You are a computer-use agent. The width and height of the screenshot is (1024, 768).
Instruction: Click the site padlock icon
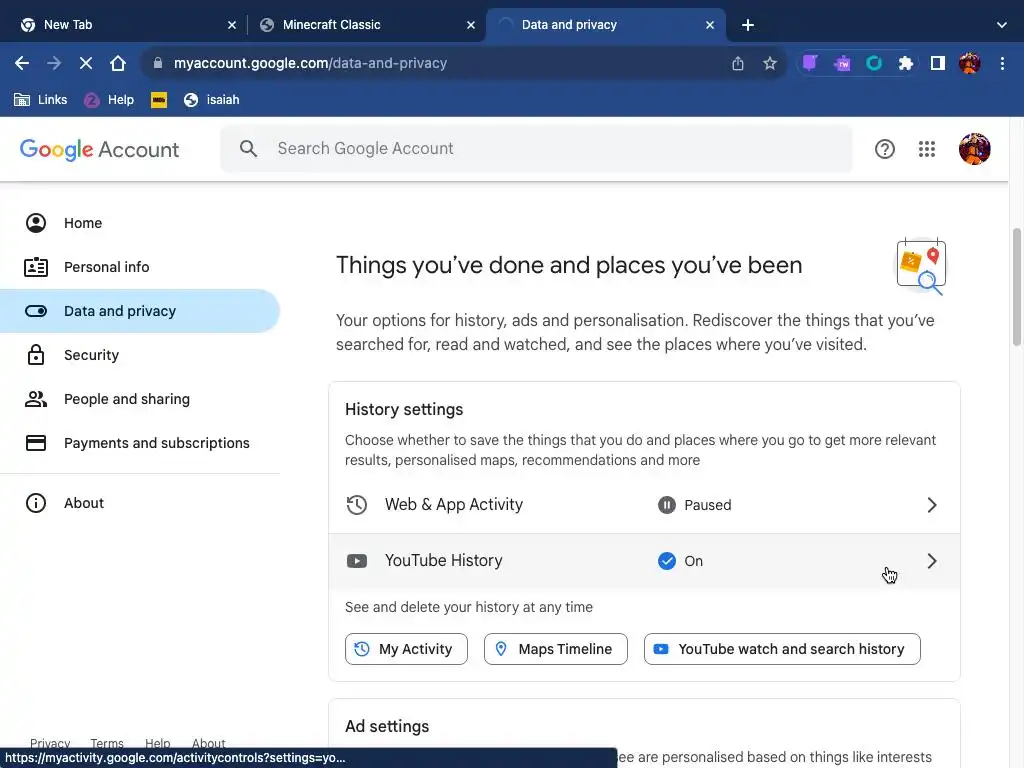(157, 63)
